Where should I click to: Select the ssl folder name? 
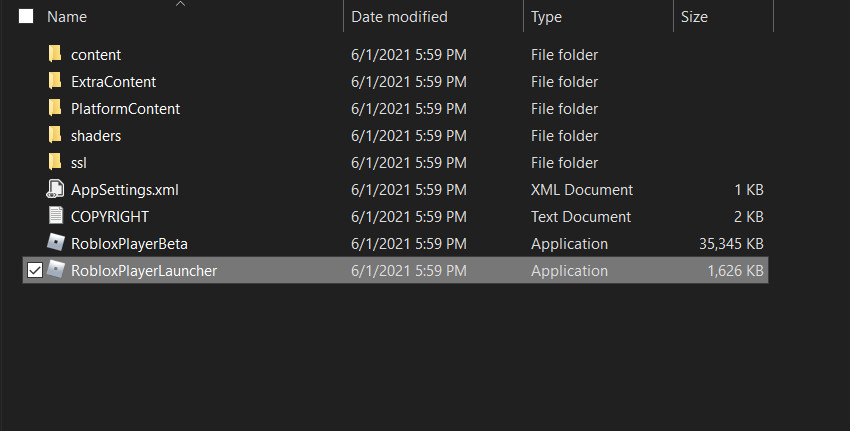tap(81, 162)
